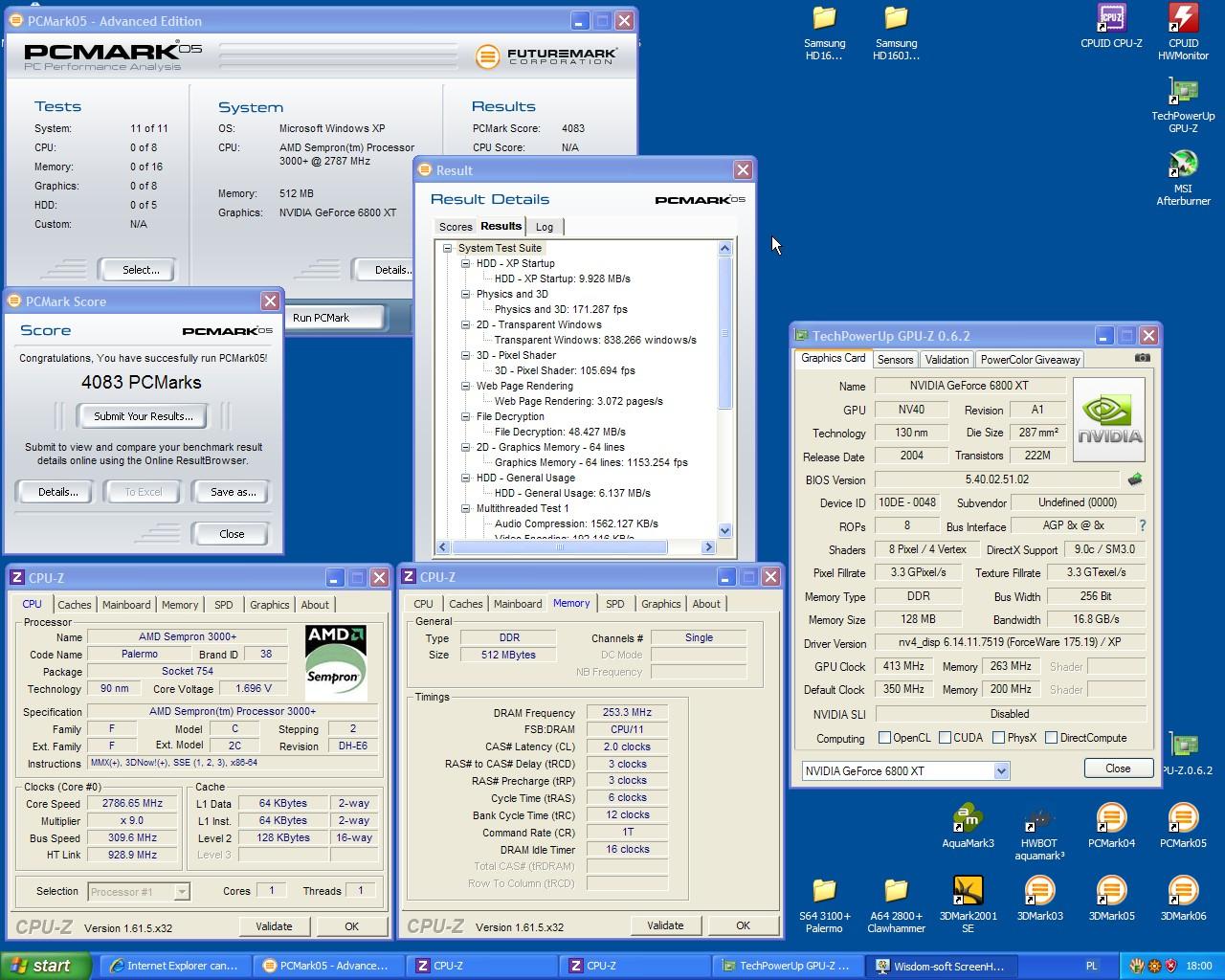1225x980 pixels.
Task: Switch to Internet Explorer taskbar item
Action: (173, 966)
